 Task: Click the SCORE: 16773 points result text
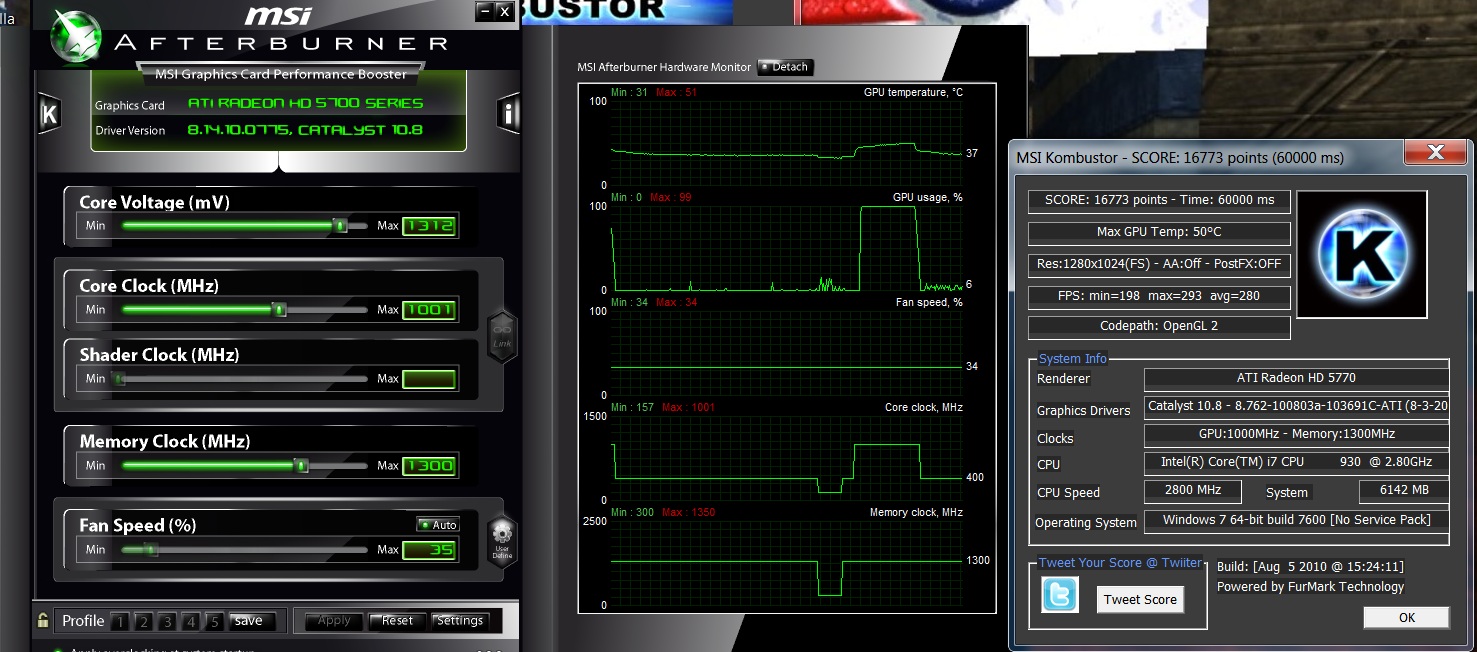1159,200
